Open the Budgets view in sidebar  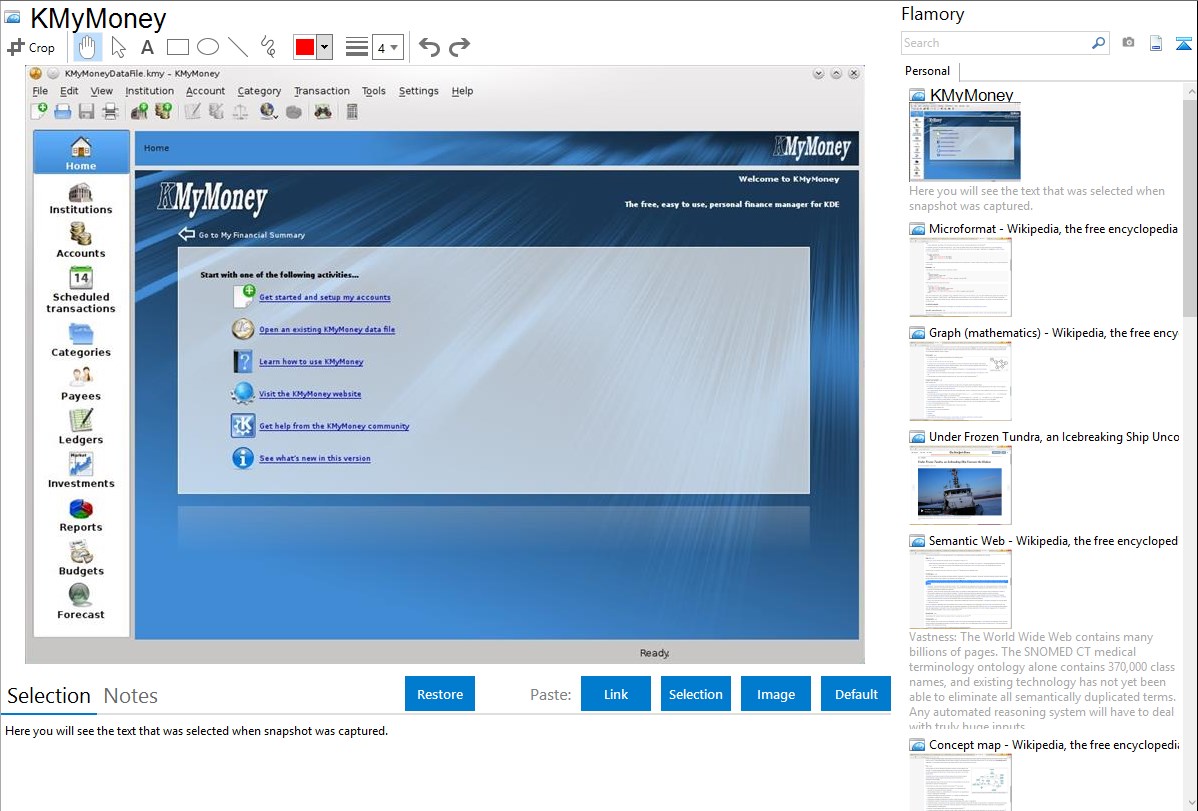(x=81, y=559)
